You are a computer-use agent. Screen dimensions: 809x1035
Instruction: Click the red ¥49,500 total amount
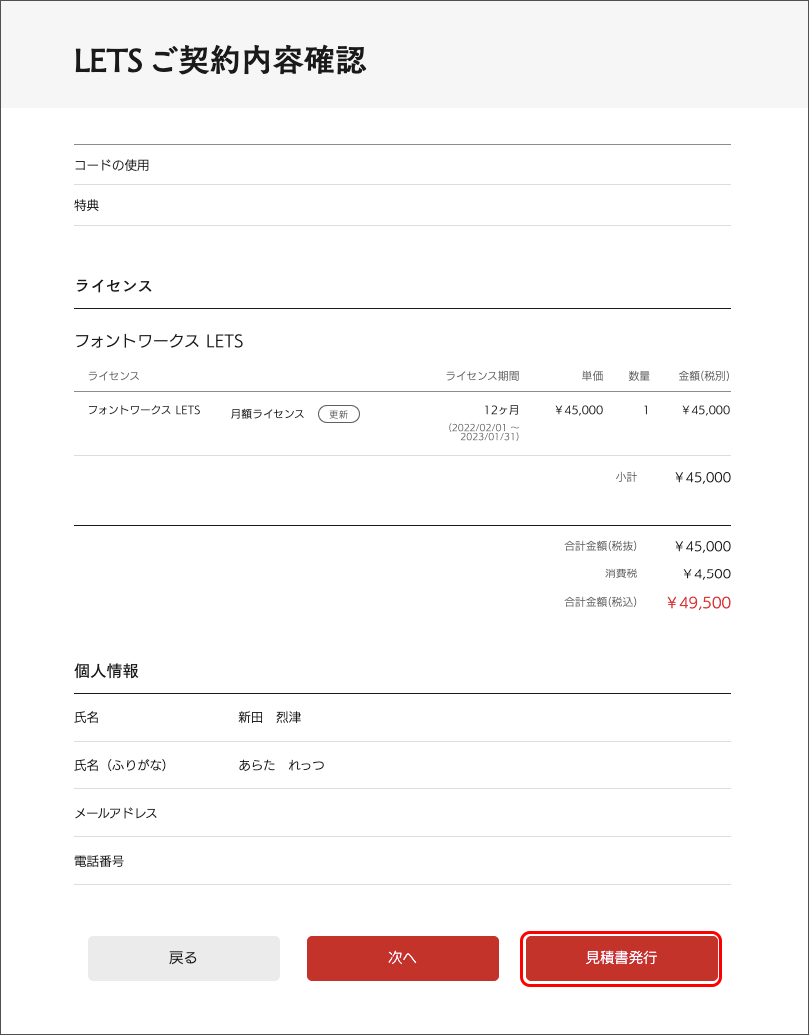coord(699,603)
